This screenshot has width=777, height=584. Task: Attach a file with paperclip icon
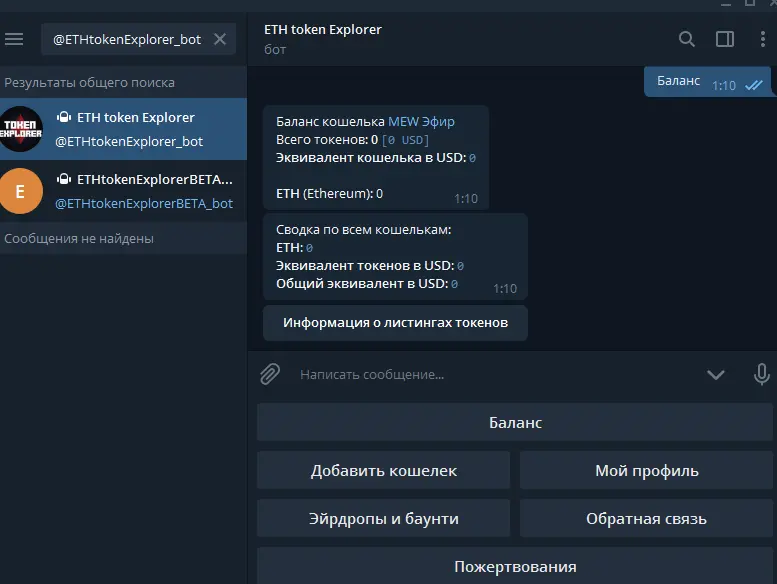[270, 374]
